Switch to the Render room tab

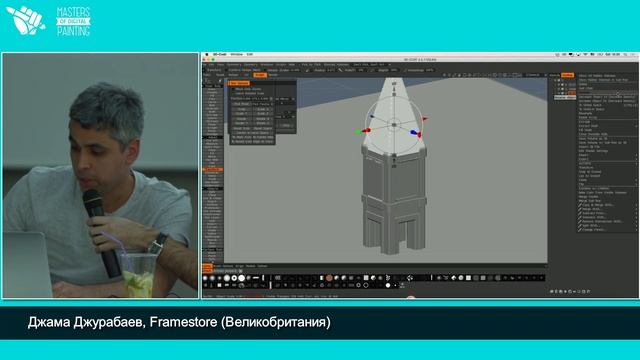coord(273,75)
